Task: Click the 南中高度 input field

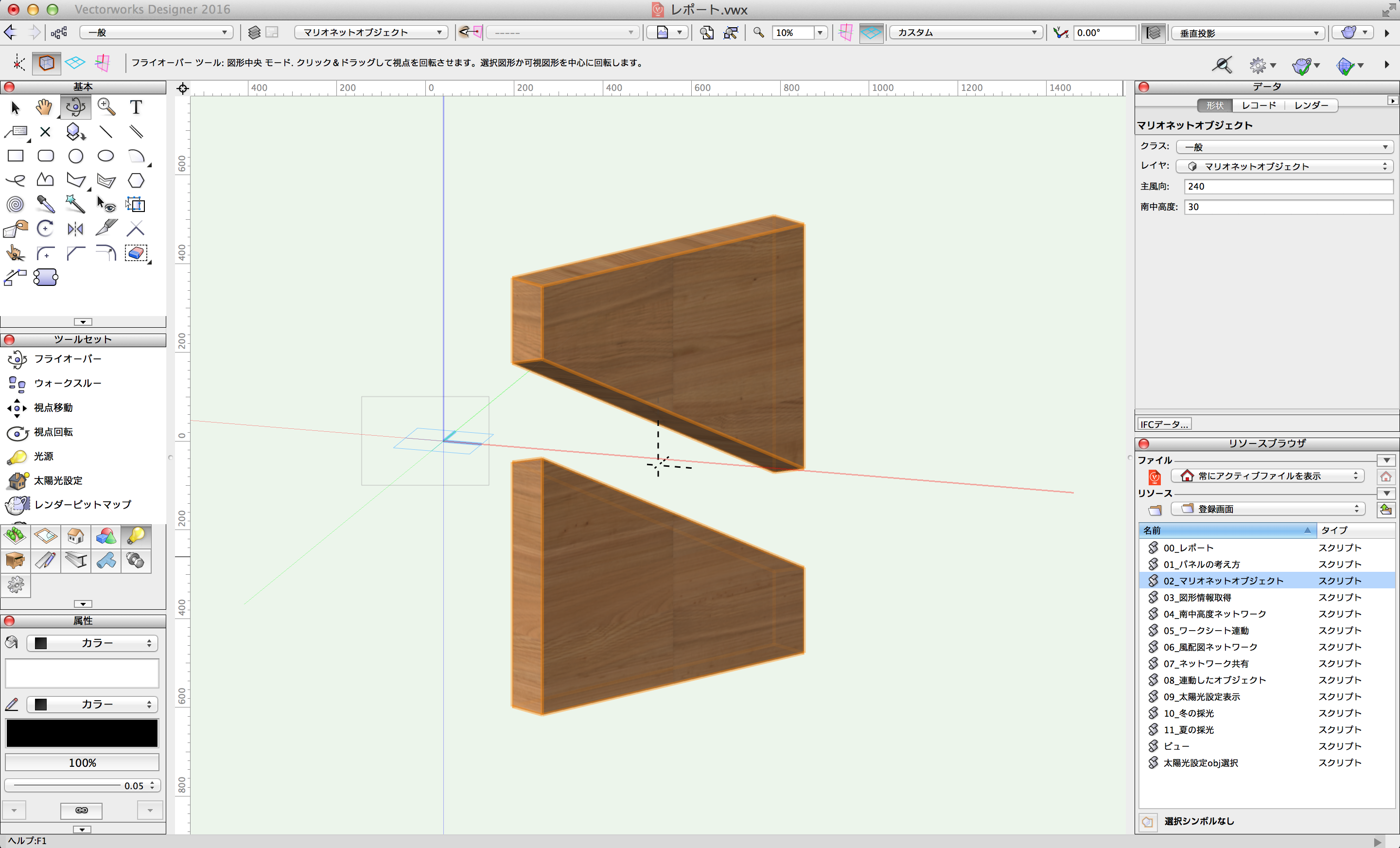Action: pyautogui.click(x=1288, y=206)
